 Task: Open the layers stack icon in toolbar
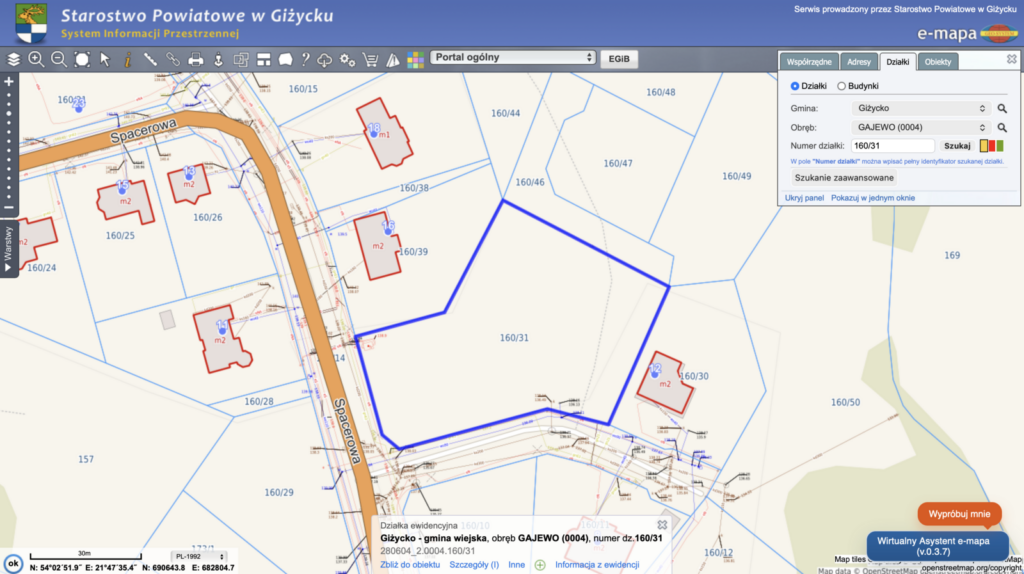pyautogui.click(x=14, y=59)
